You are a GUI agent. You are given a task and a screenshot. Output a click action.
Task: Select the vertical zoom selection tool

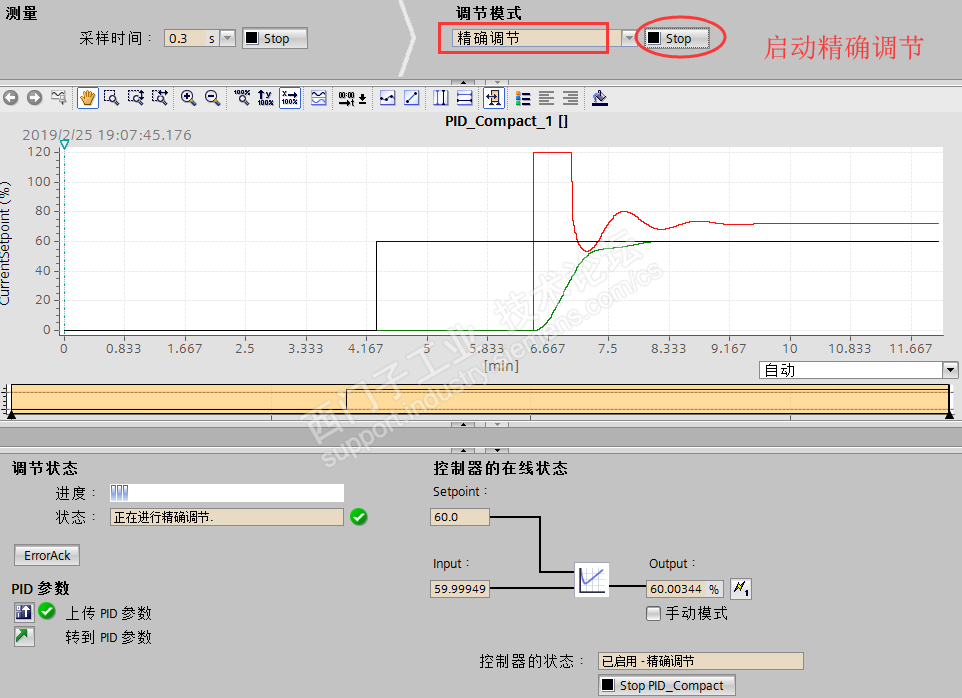[136, 98]
